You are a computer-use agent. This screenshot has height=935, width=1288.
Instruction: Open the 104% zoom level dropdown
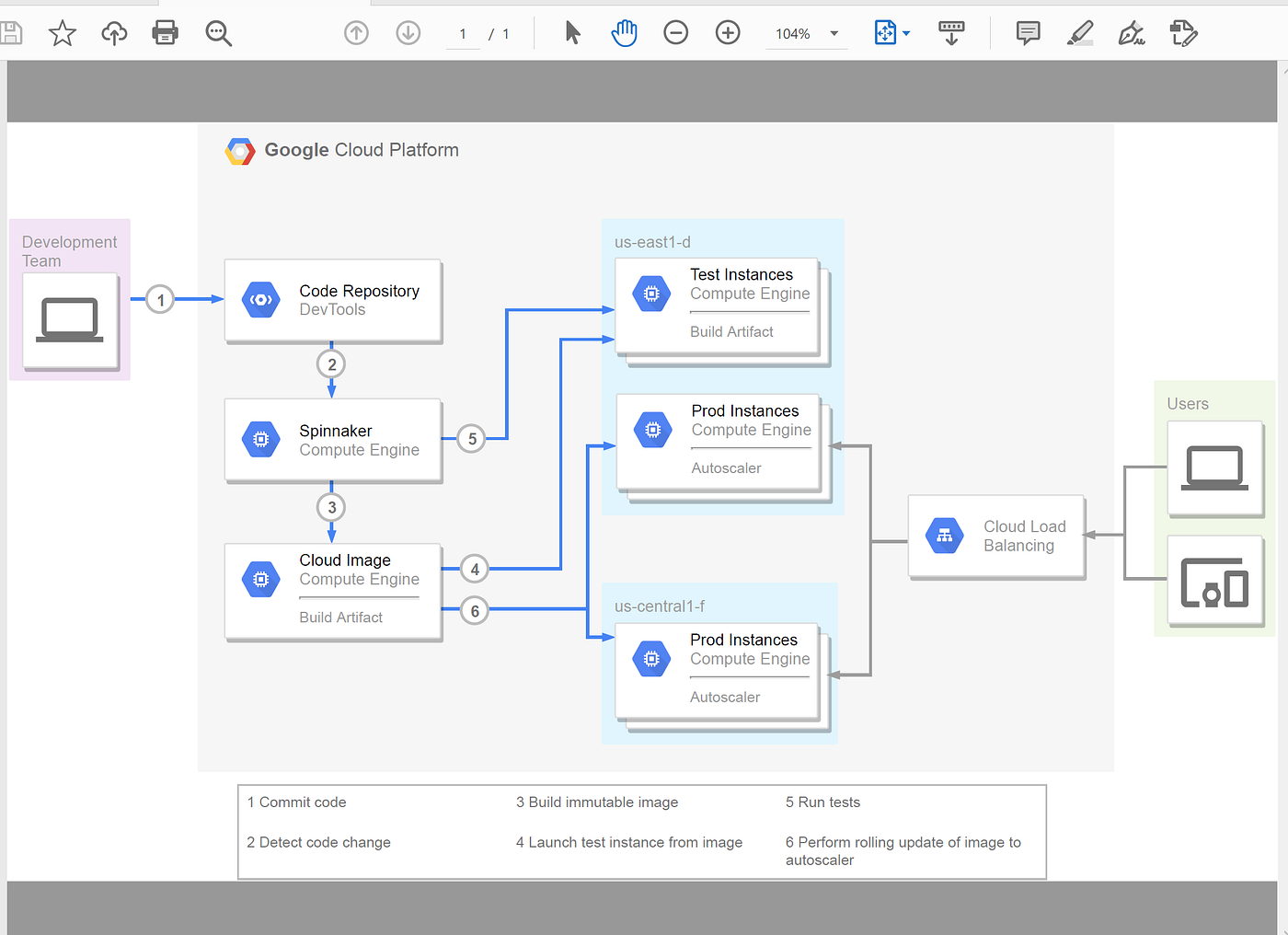tap(806, 34)
